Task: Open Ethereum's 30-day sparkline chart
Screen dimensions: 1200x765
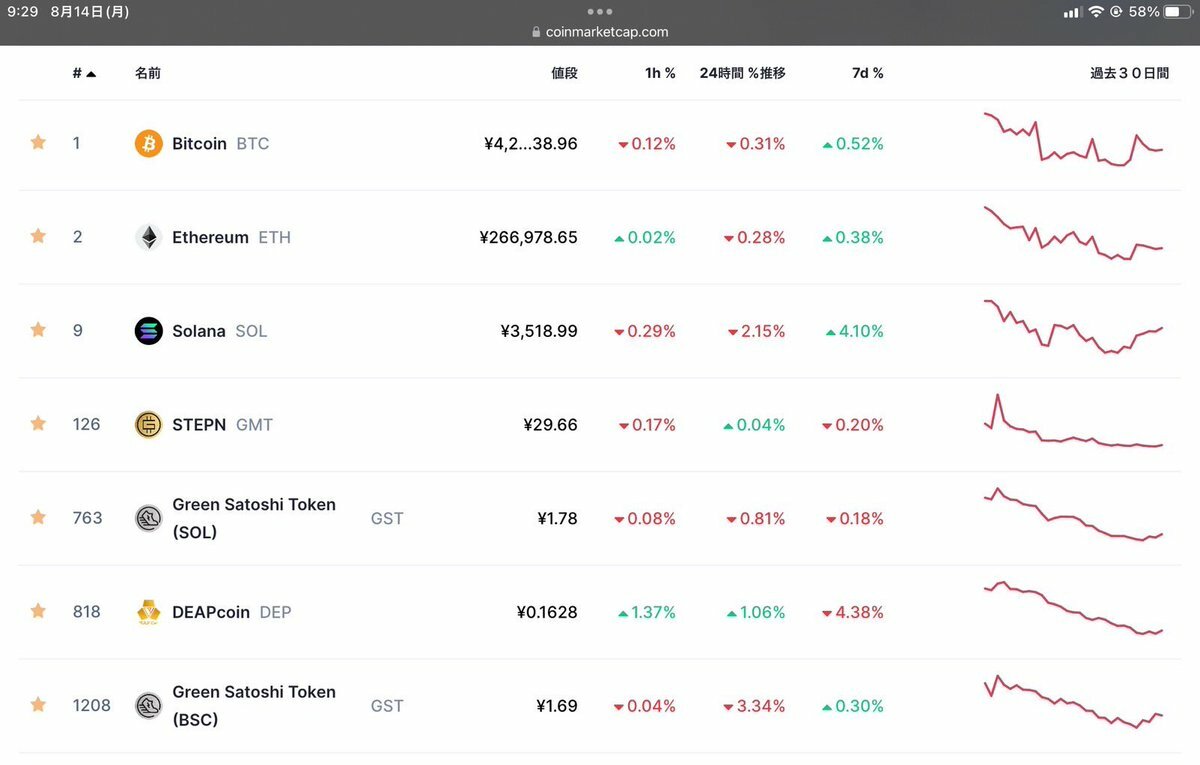Action: (x=1074, y=234)
